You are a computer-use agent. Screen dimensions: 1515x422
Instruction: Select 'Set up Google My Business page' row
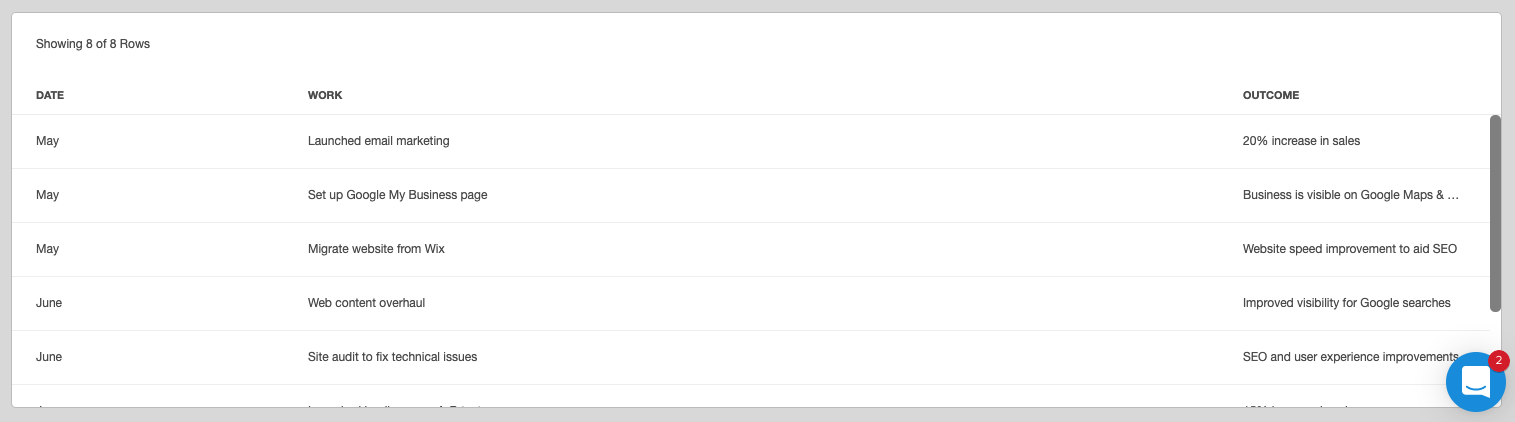(751, 195)
